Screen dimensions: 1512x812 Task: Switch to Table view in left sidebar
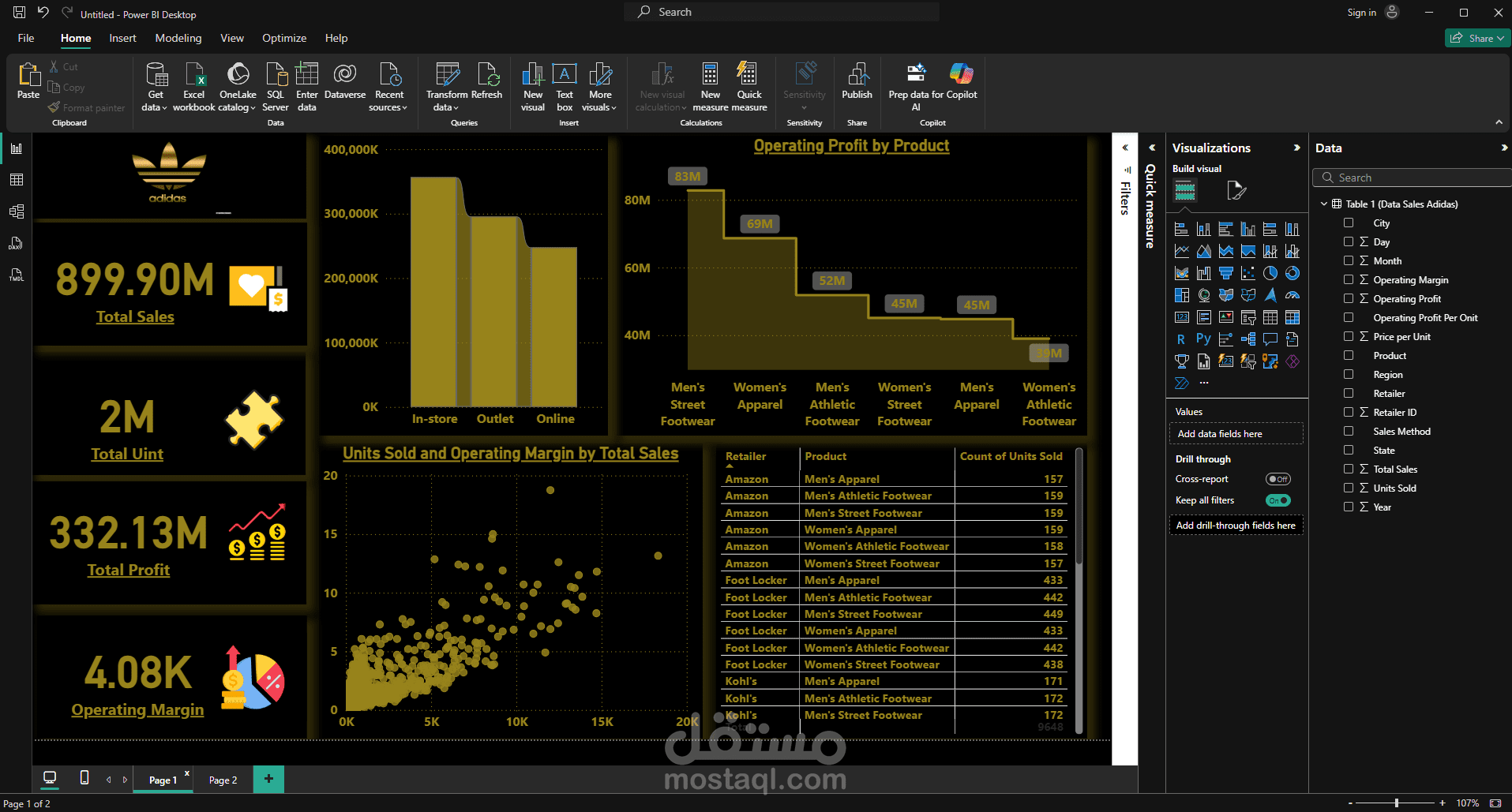pyautogui.click(x=17, y=180)
